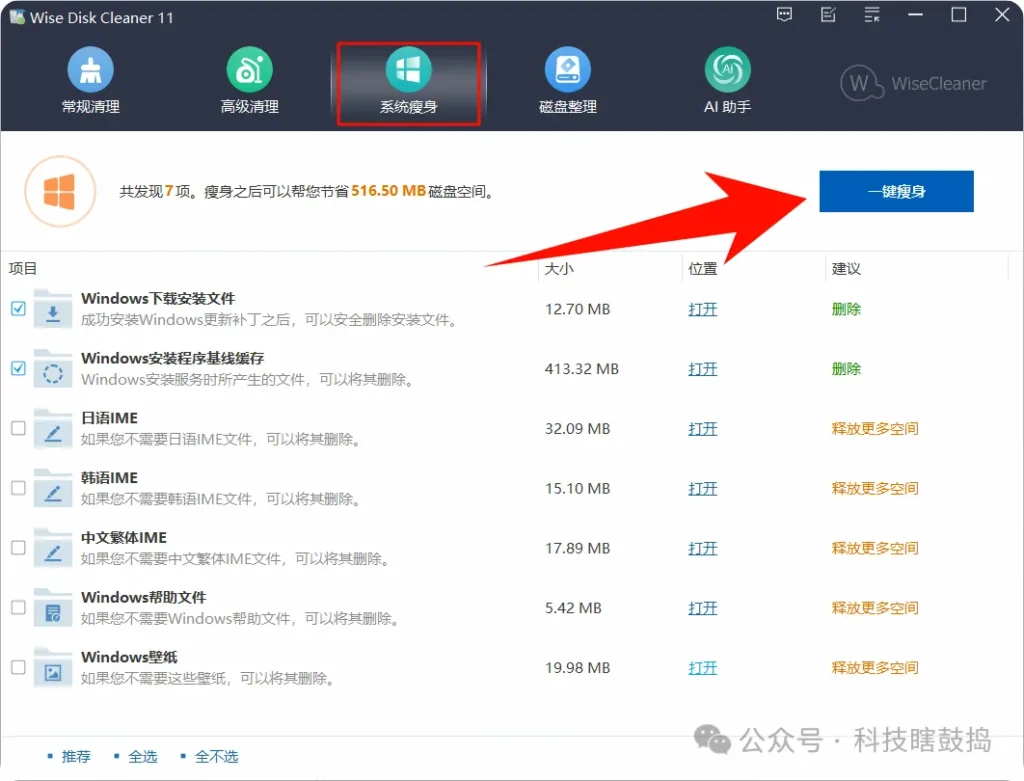Image resolution: width=1024 pixels, height=781 pixels.
Task: Click the 日语IME folder icon
Action: (53, 429)
